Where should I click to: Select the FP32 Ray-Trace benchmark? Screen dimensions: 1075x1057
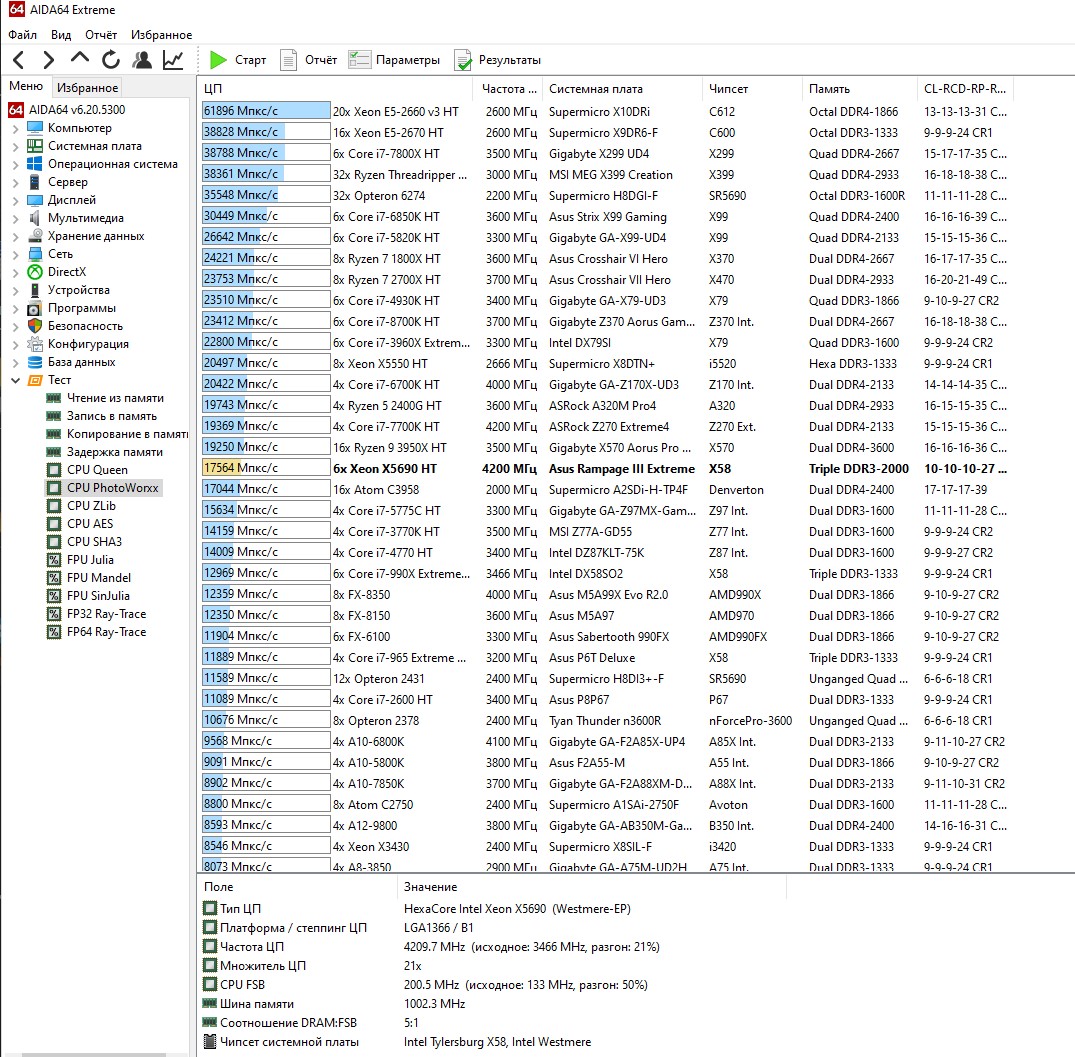[x=106, y=613]
